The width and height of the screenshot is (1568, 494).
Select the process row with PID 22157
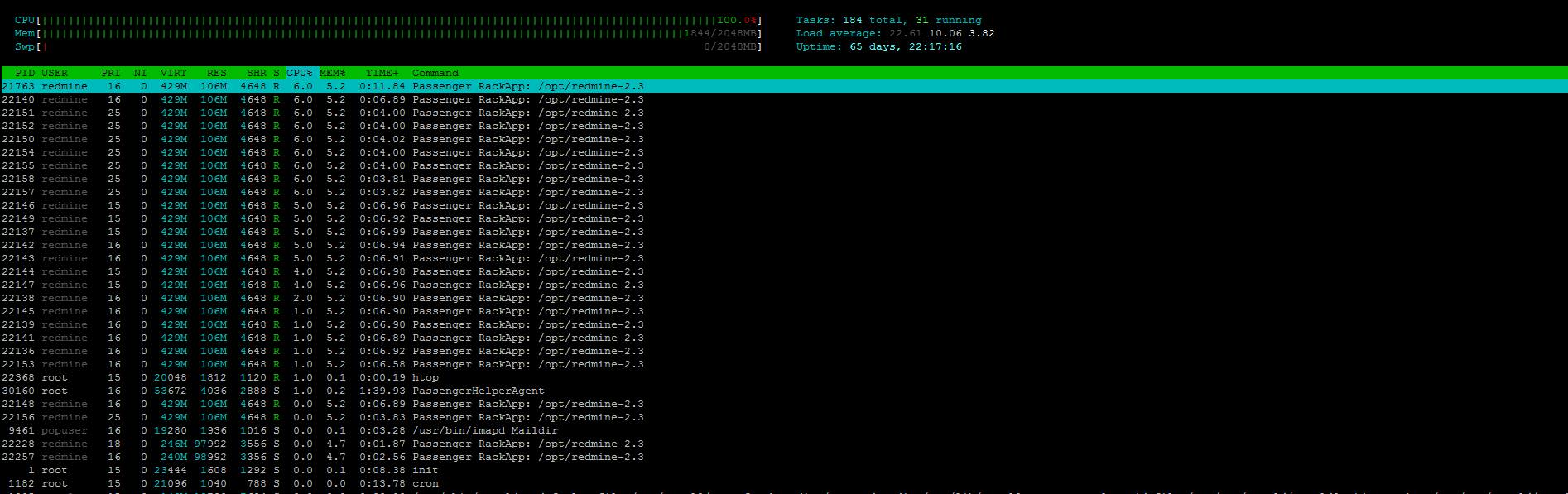click(x=784, y=192)
